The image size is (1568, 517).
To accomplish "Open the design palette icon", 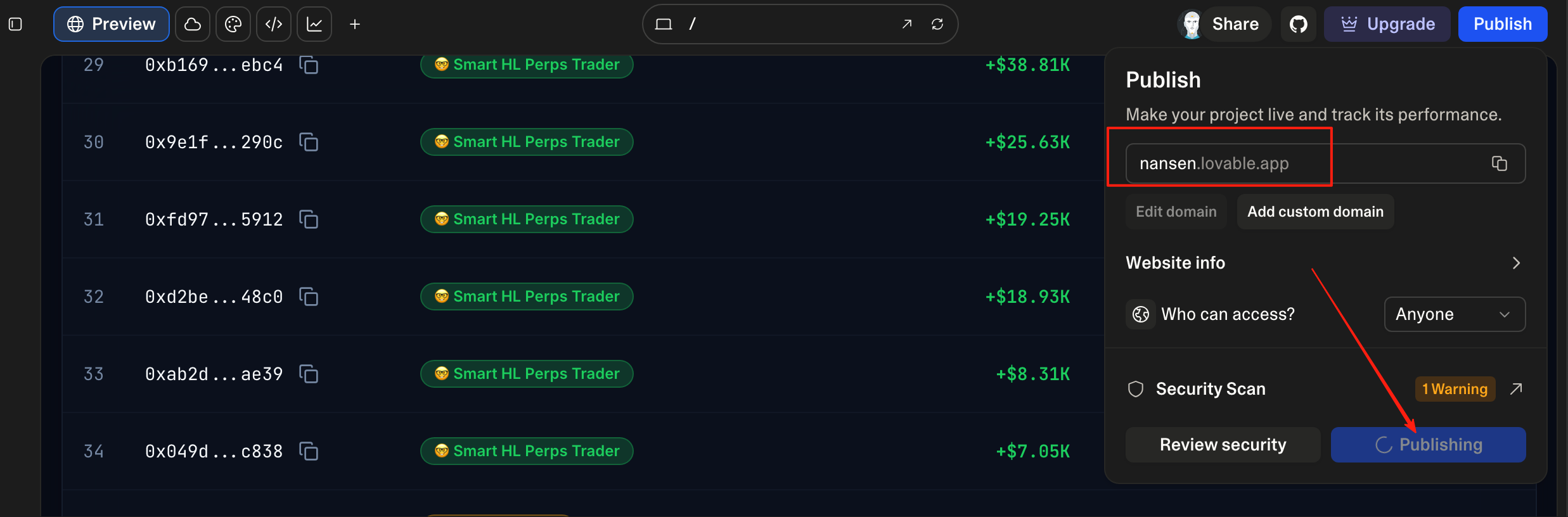I will [233, 24].
